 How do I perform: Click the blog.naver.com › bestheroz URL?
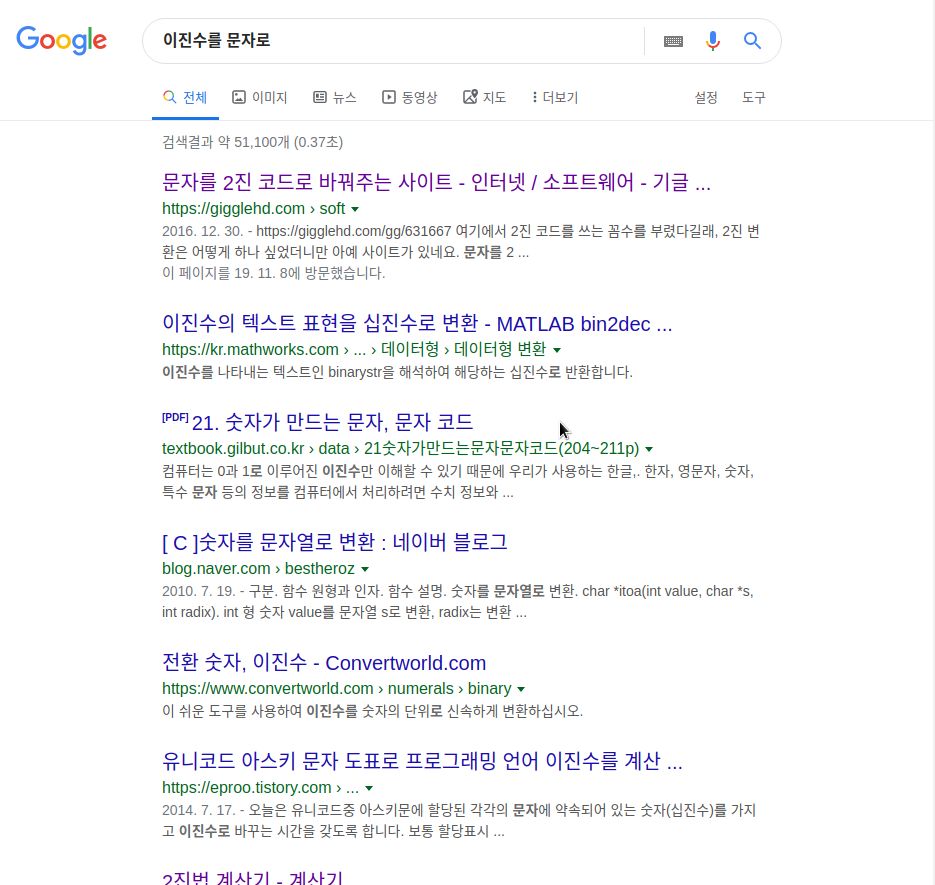[x=258, y=568]
